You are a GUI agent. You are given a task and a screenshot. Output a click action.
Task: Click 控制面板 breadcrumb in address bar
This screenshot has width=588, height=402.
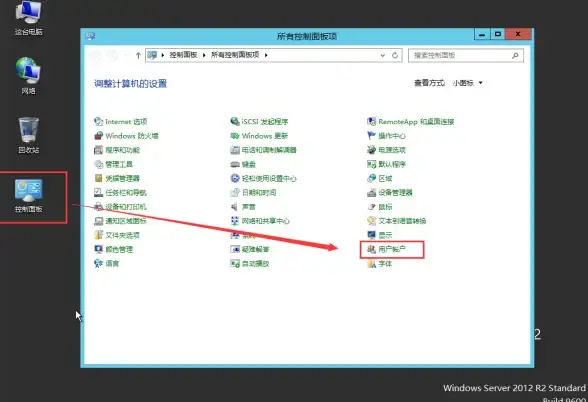click(183, 55)
